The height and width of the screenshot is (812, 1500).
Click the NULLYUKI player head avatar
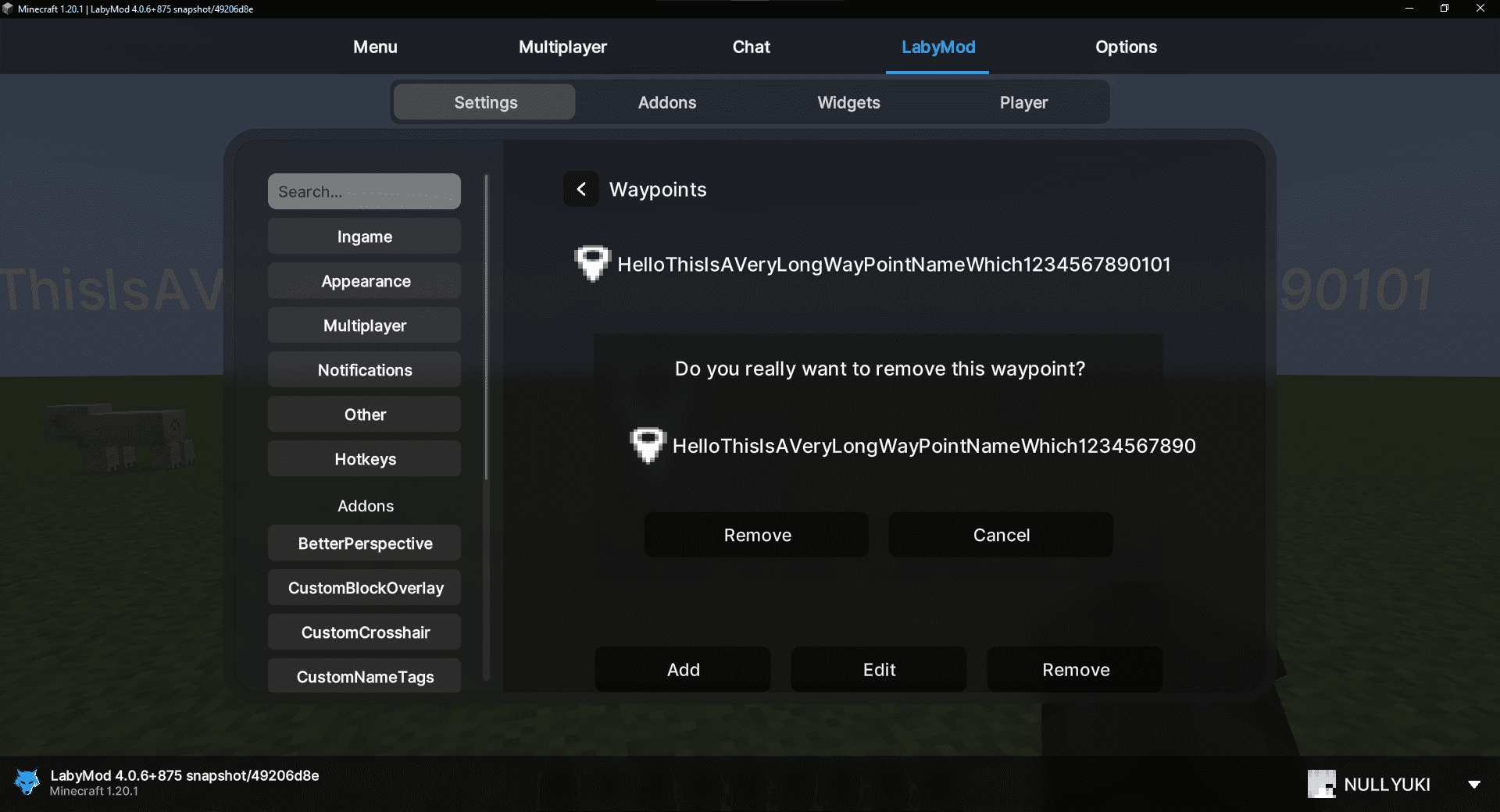(x=1322, y=784)
